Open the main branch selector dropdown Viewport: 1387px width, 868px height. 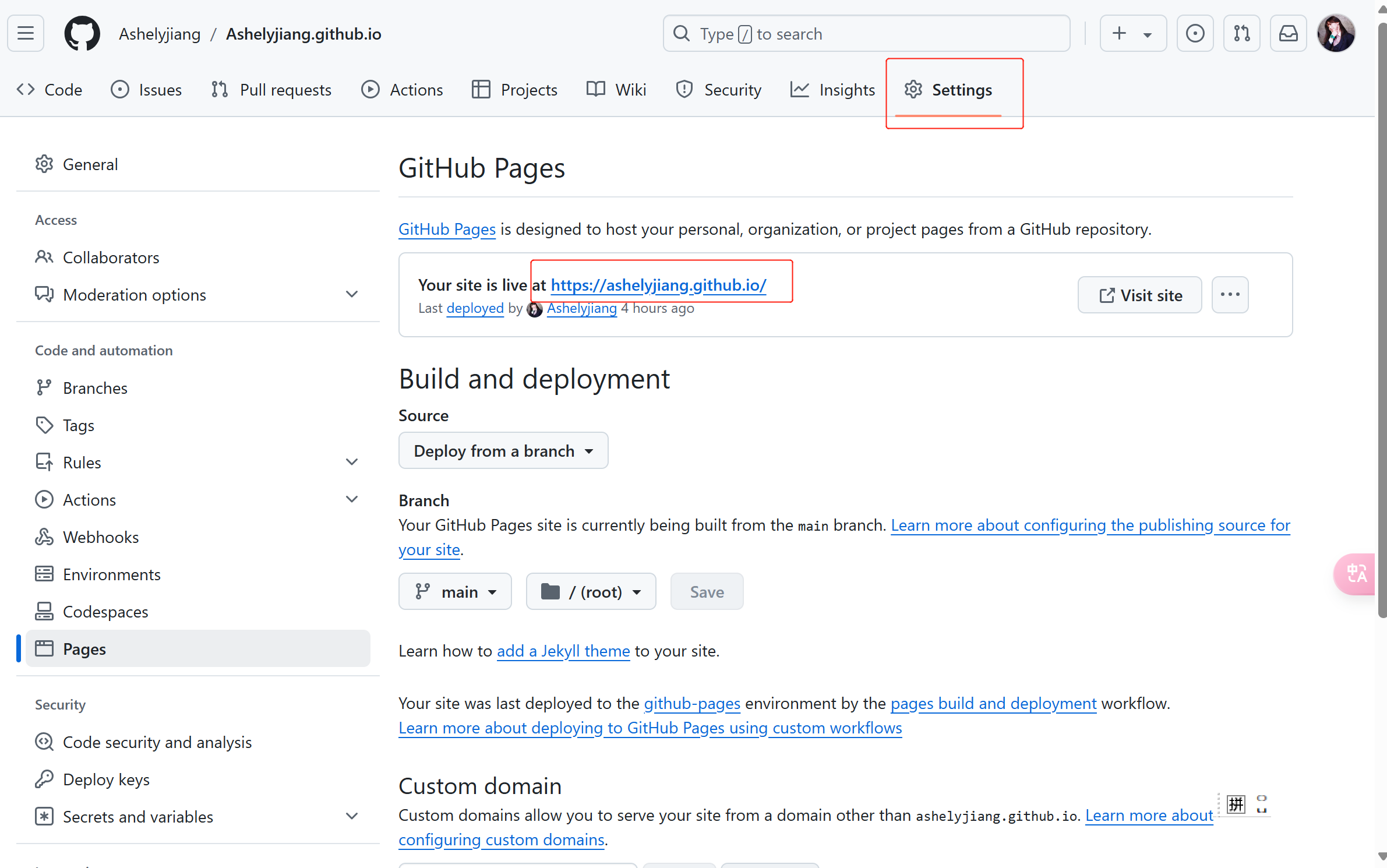coord(455,592)
